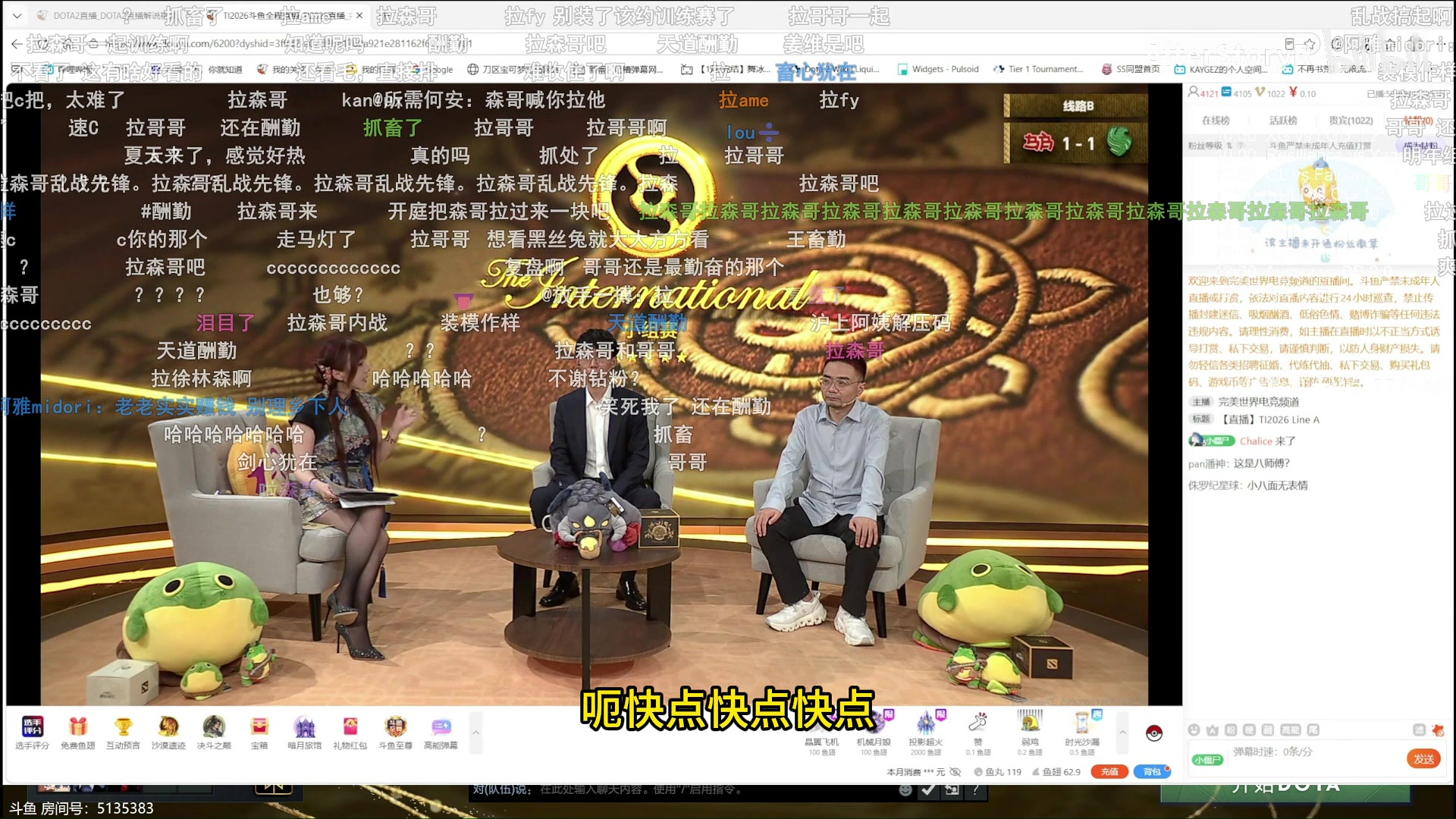Click the 小僵尸 badge beside chat input
The image size is (1456, 819).
tap(1207, 759)
